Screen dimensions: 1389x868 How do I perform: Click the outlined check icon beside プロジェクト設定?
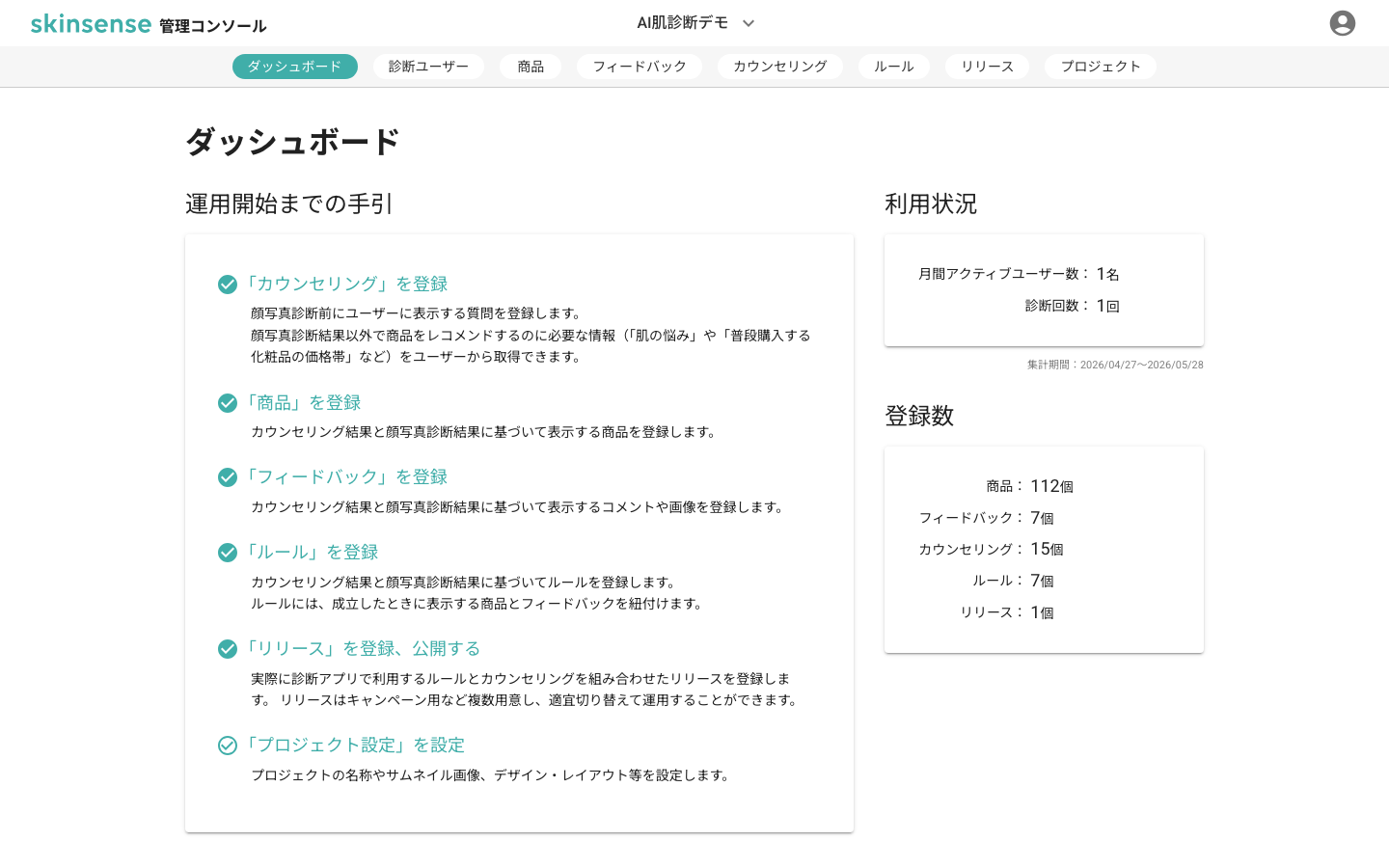pyautogui.click(x=228, y=746)
